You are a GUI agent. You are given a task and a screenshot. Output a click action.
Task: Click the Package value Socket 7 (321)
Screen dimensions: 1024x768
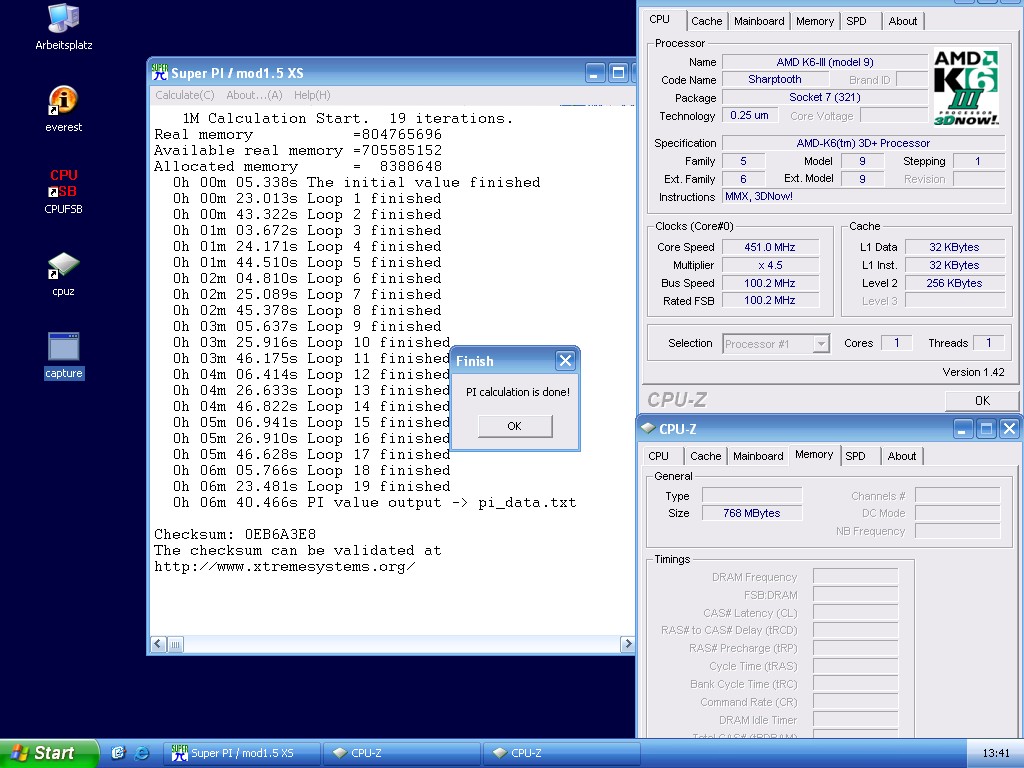coord(825,97)
